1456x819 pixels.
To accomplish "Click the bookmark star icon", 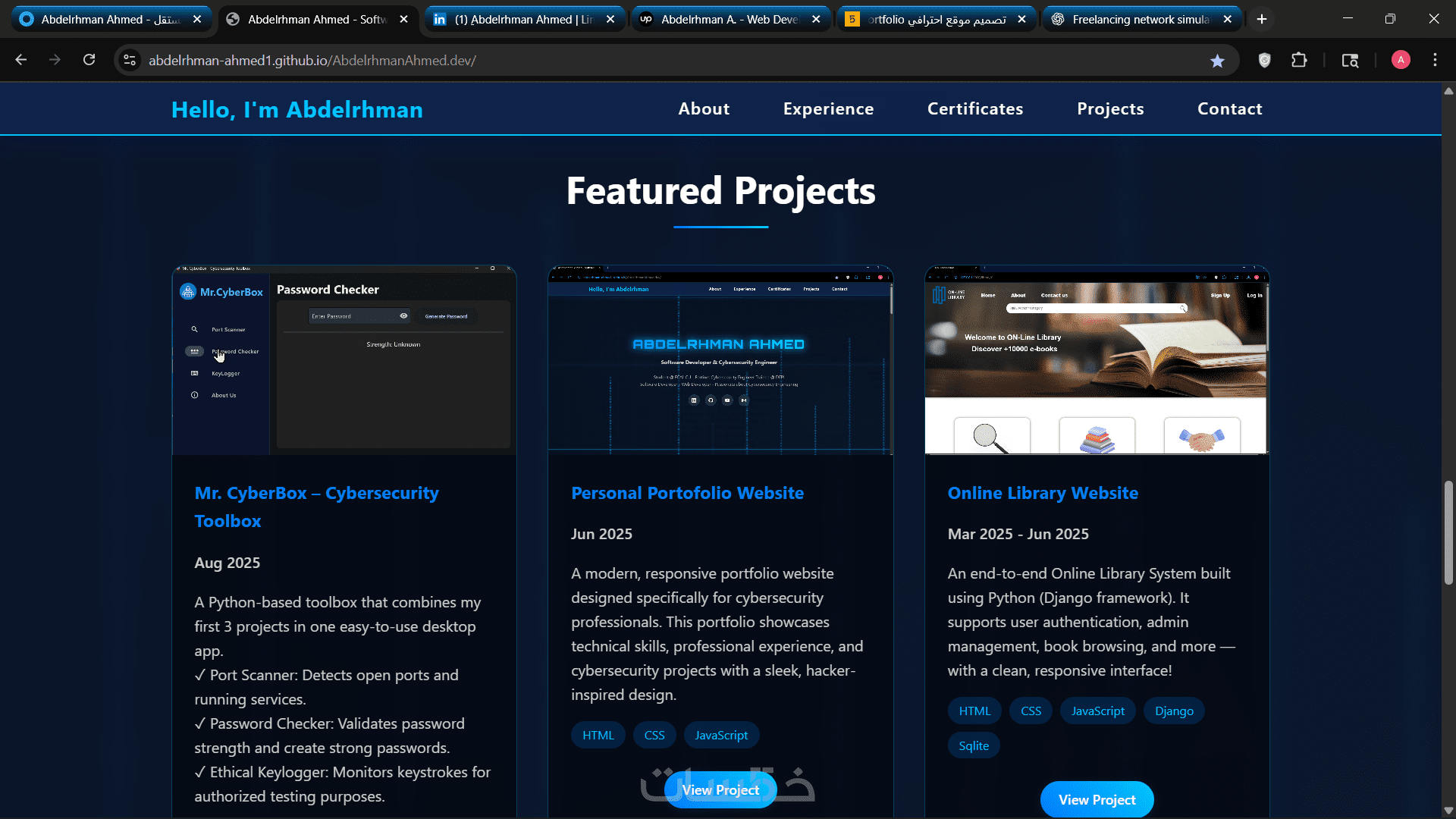I will tap(1217, 61).
